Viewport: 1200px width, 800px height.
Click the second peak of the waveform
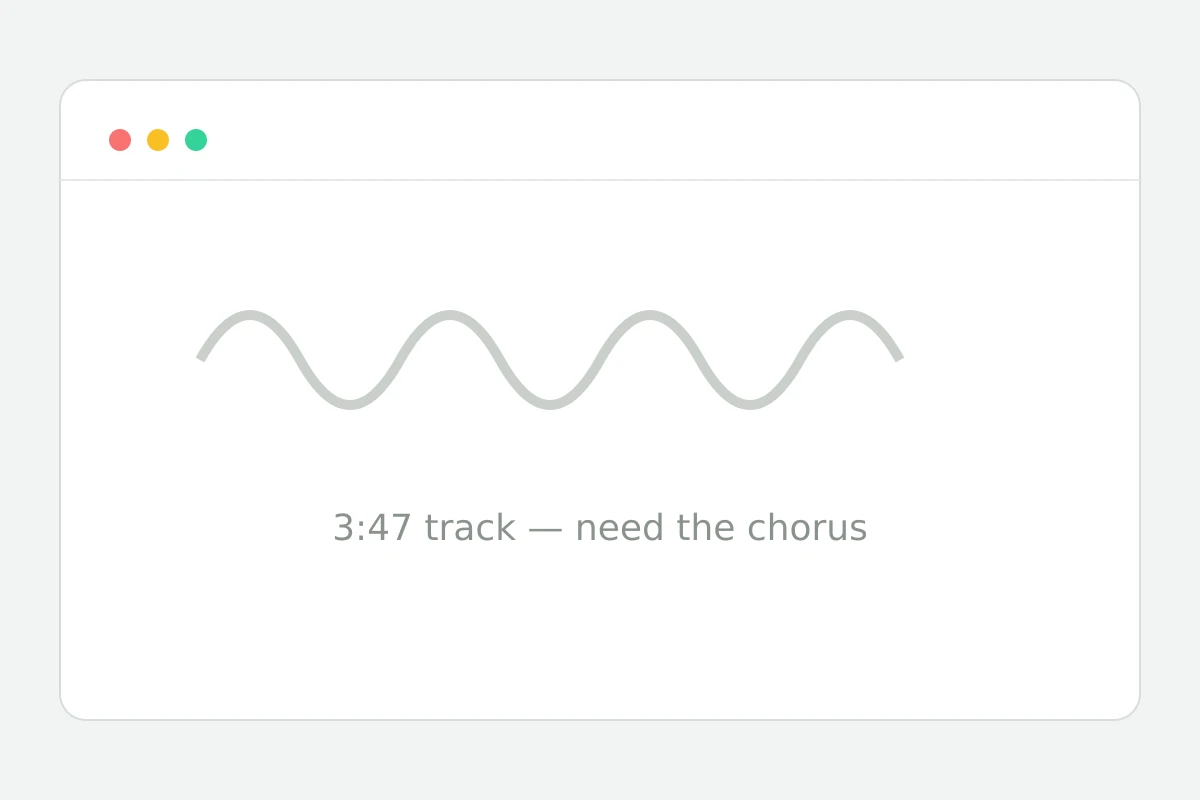click(x=450, y=315)
